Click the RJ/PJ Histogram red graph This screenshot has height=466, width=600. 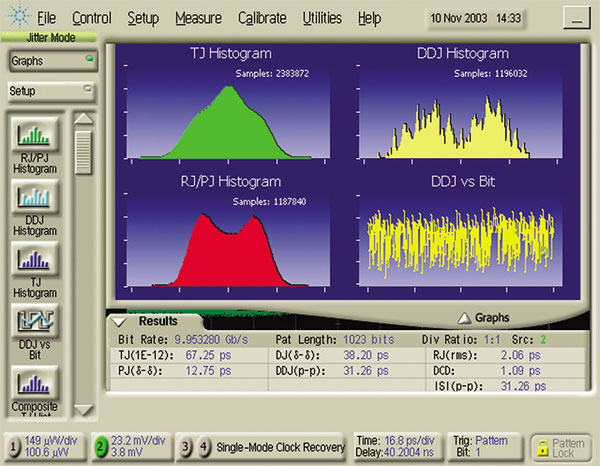coord(228,240)
